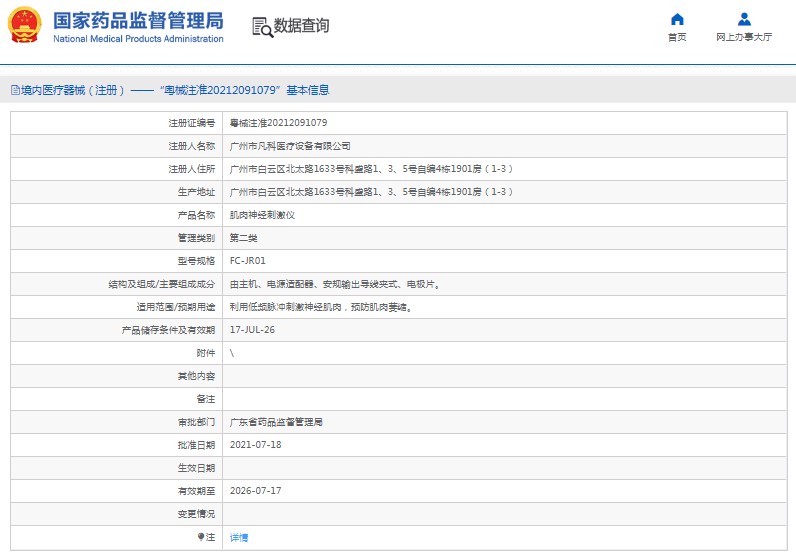Click the 批准日期 row label
Screen dimensions: 796x556
pos(196,445)
